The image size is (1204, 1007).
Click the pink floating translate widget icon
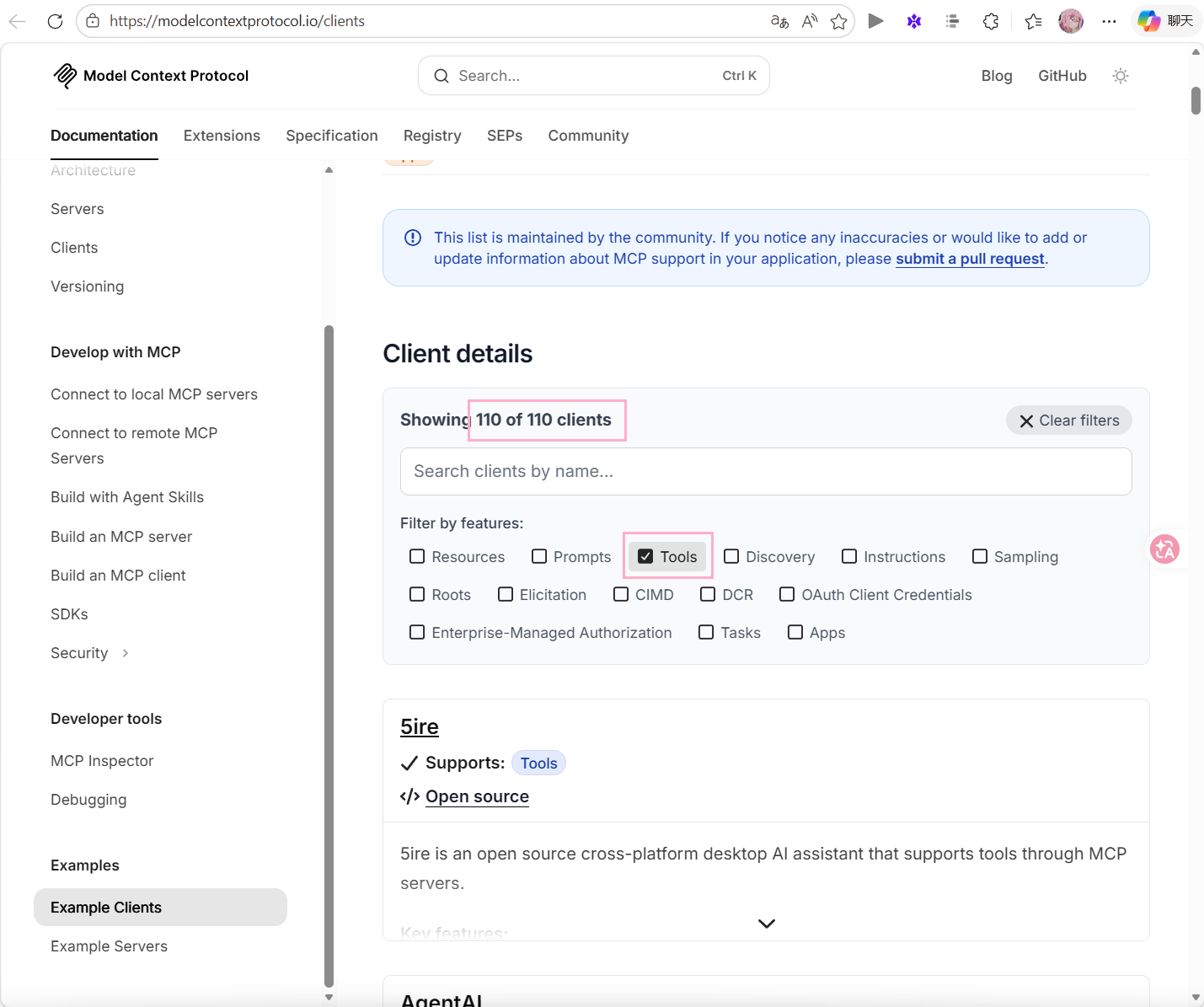(x=1164, y=549)
